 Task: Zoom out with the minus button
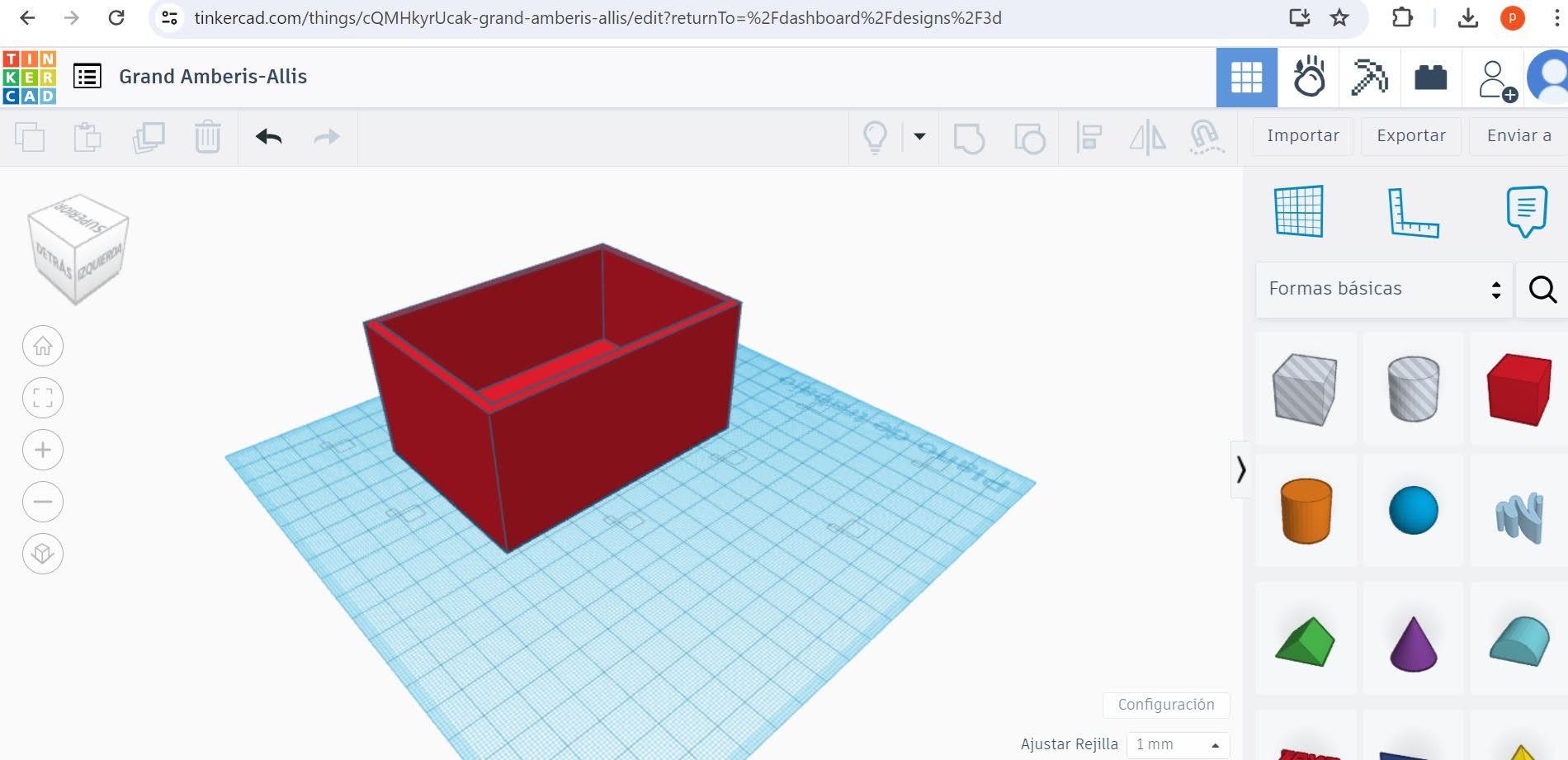(43, 502)
